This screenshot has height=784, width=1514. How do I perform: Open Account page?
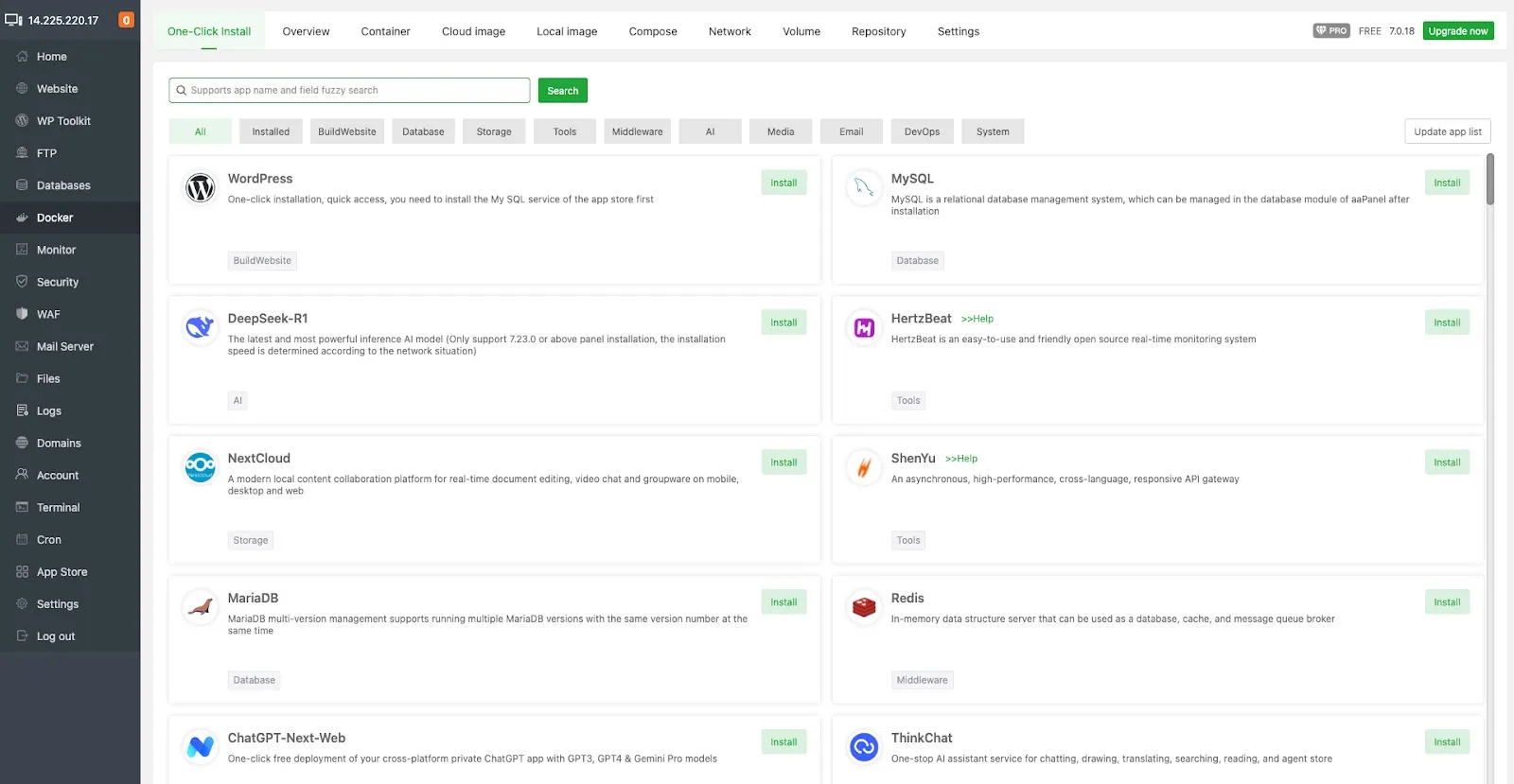tap(70, 475)
